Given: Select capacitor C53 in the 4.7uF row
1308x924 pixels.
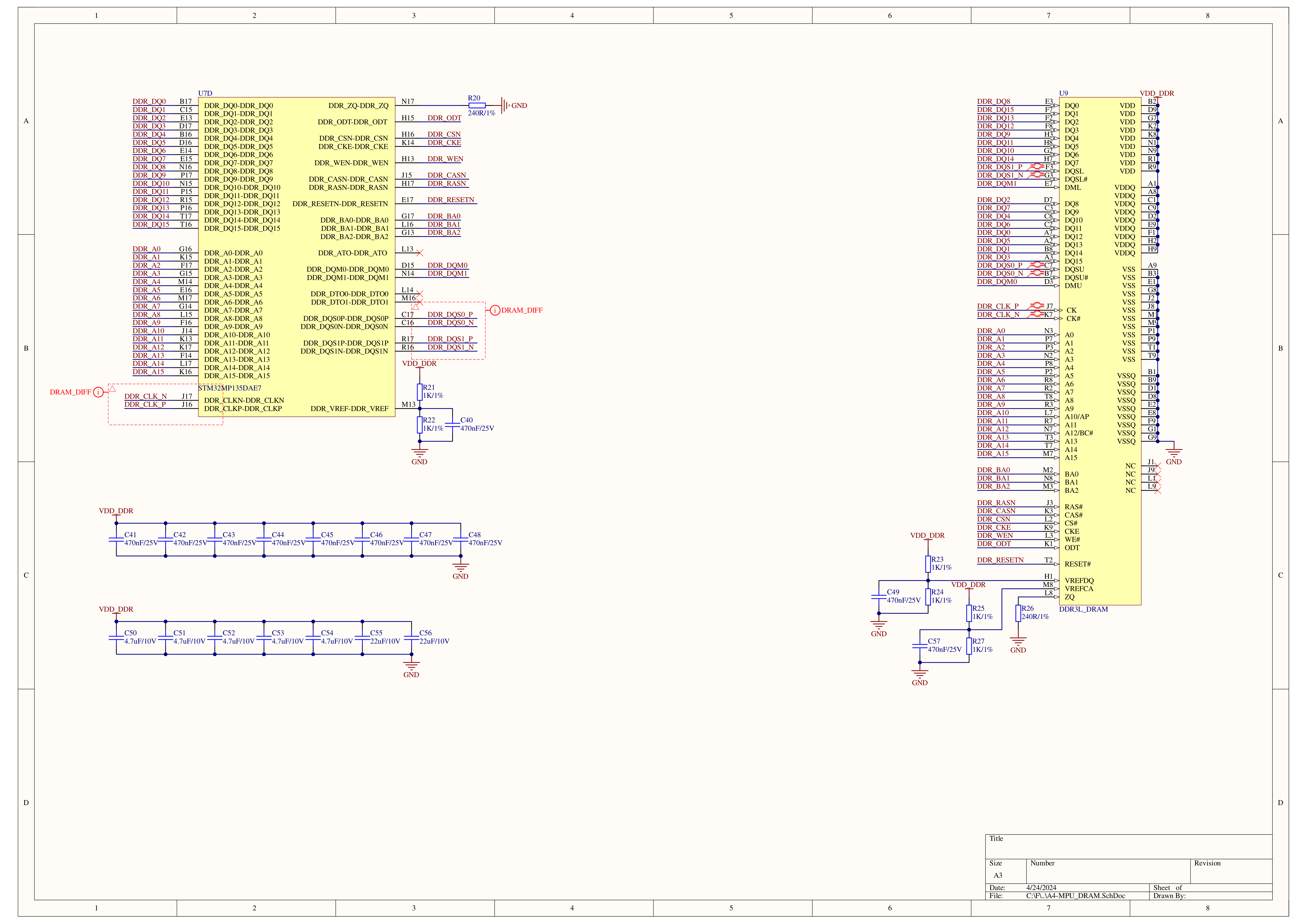Looking at the screenshot, I should coord(264,638).
